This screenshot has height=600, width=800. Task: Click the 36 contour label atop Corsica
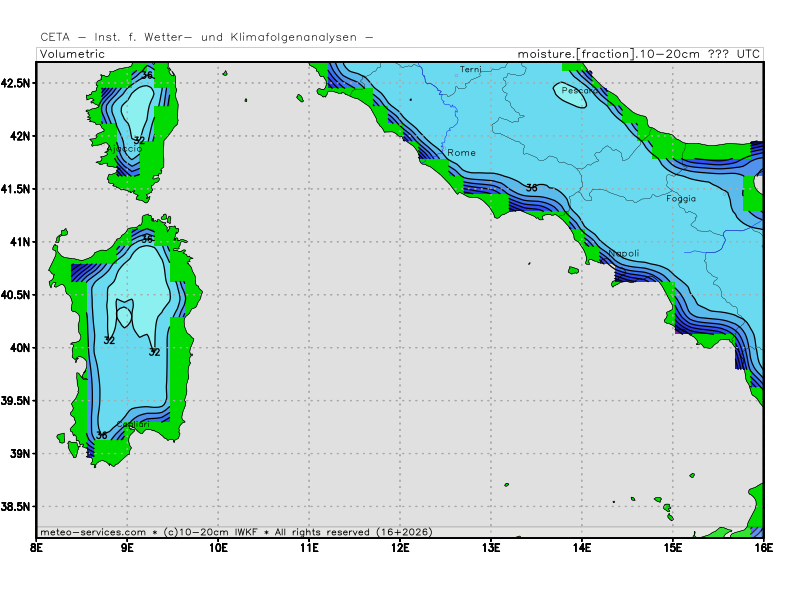147,75
